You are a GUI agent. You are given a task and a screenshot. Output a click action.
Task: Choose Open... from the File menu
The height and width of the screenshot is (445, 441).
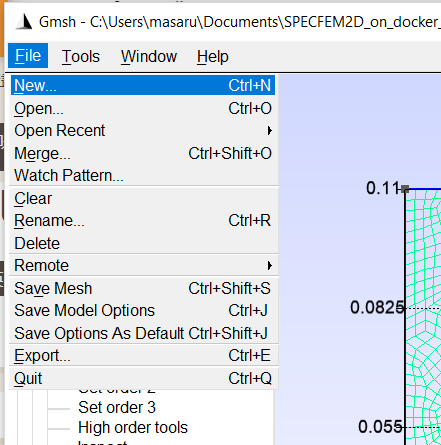click(x=143, y=108)
